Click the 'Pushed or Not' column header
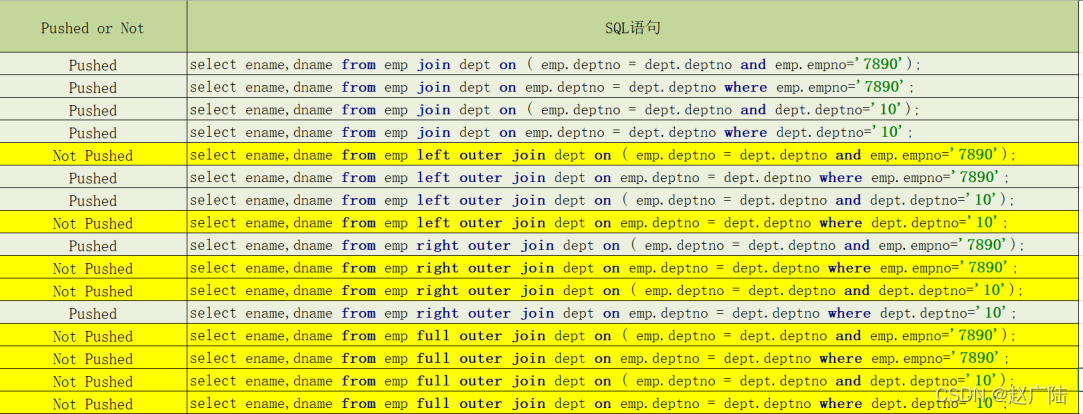Viewport: 1083px width, 414px height. click(x=93, y=28)
